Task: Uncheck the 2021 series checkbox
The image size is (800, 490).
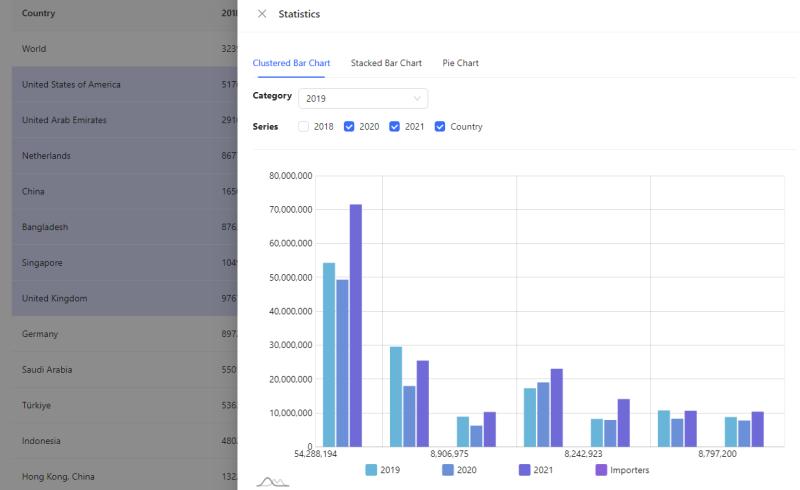Action: [x=395, y=127]
